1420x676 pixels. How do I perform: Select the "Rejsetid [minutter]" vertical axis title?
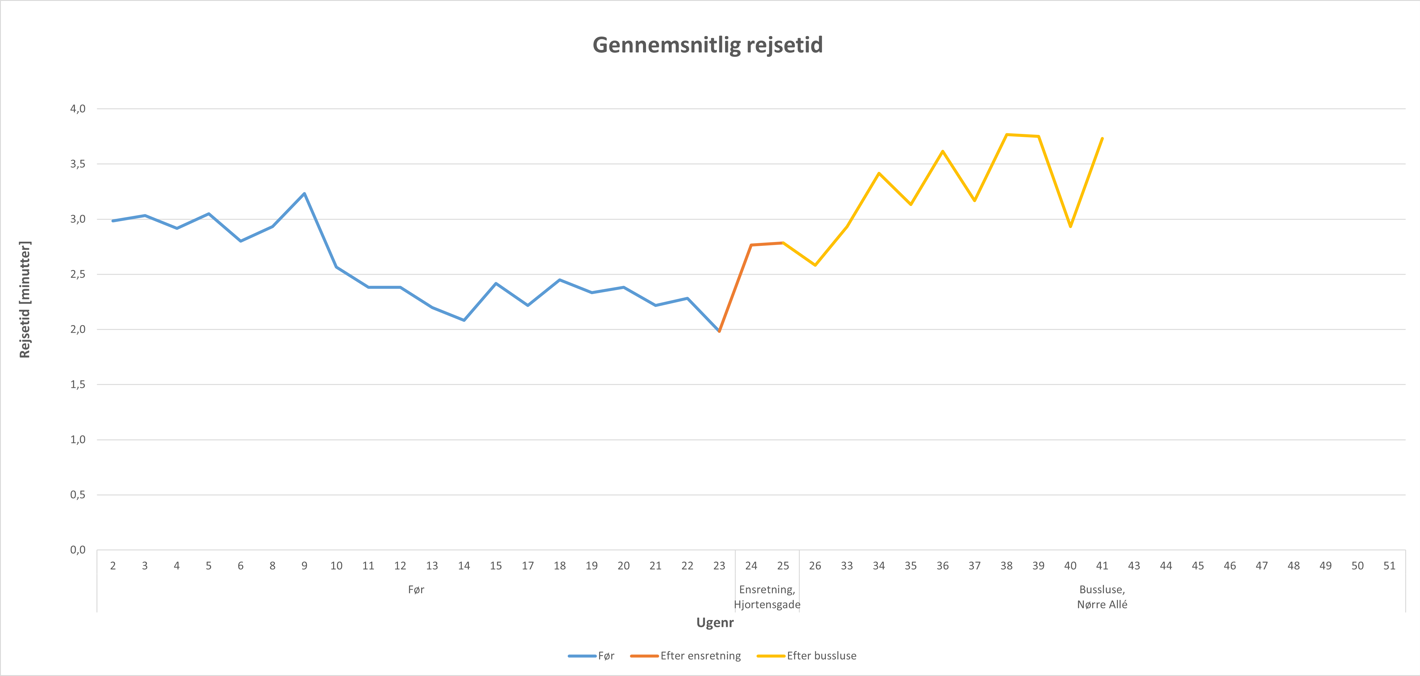(x=26, y=299)
